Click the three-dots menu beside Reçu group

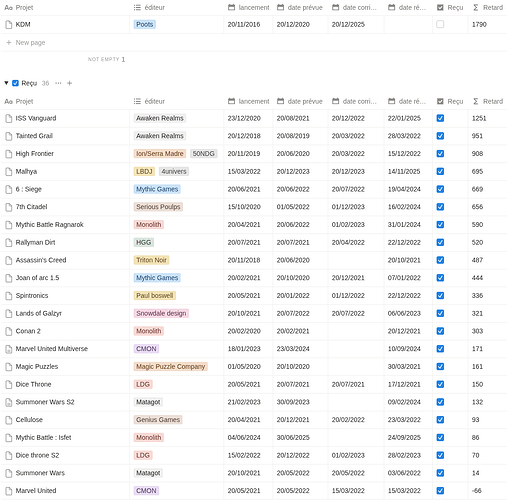58,83
